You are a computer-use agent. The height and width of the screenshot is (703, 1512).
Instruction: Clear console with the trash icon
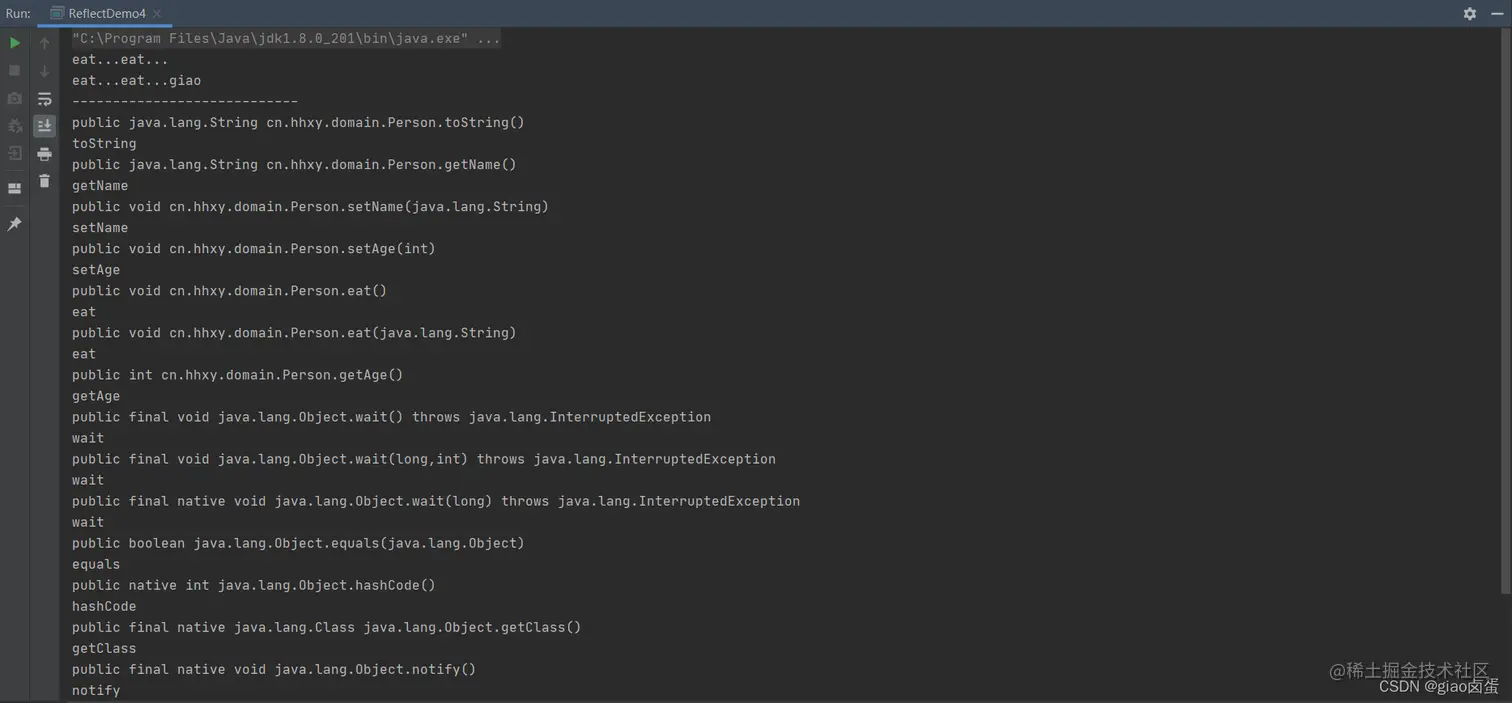click(44, 181)
